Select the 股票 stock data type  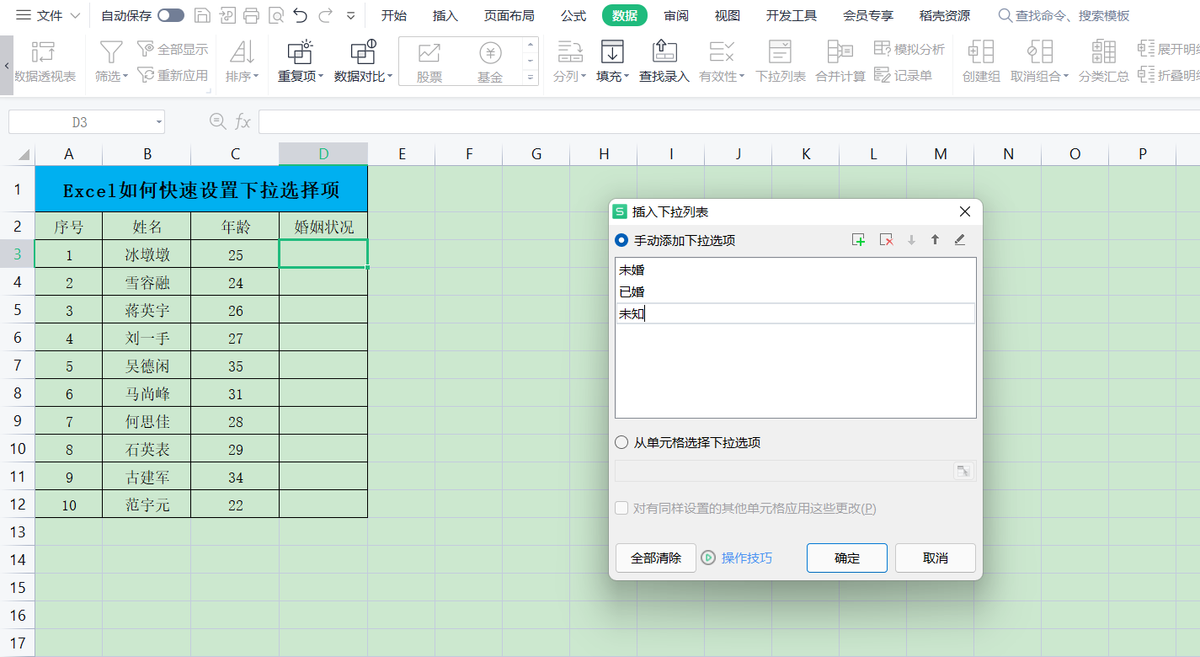coord(429,62)
